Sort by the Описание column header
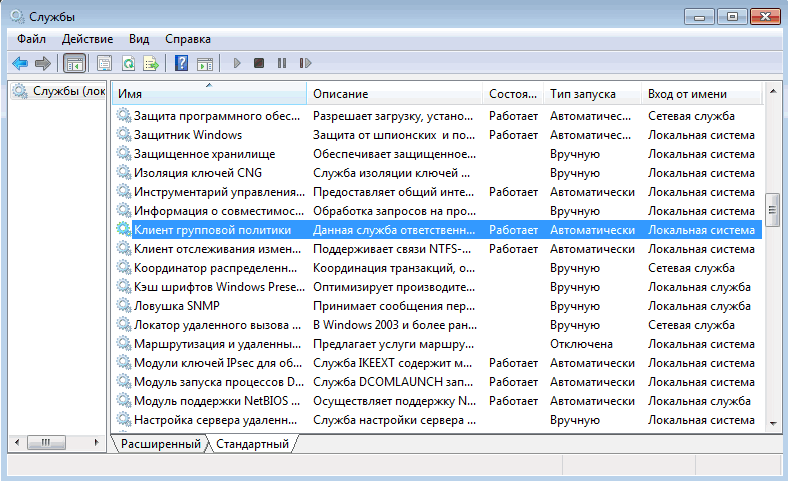 point(395,94)
